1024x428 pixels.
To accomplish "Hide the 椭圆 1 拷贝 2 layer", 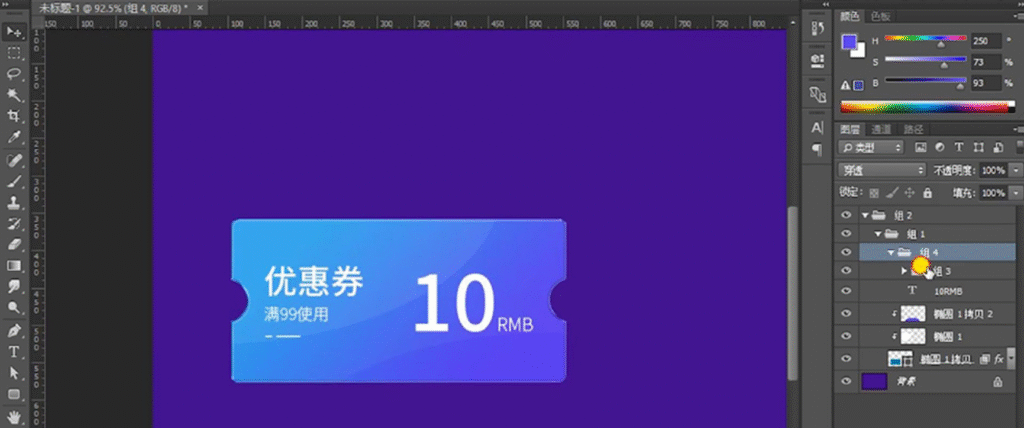I will click(846, 314).
